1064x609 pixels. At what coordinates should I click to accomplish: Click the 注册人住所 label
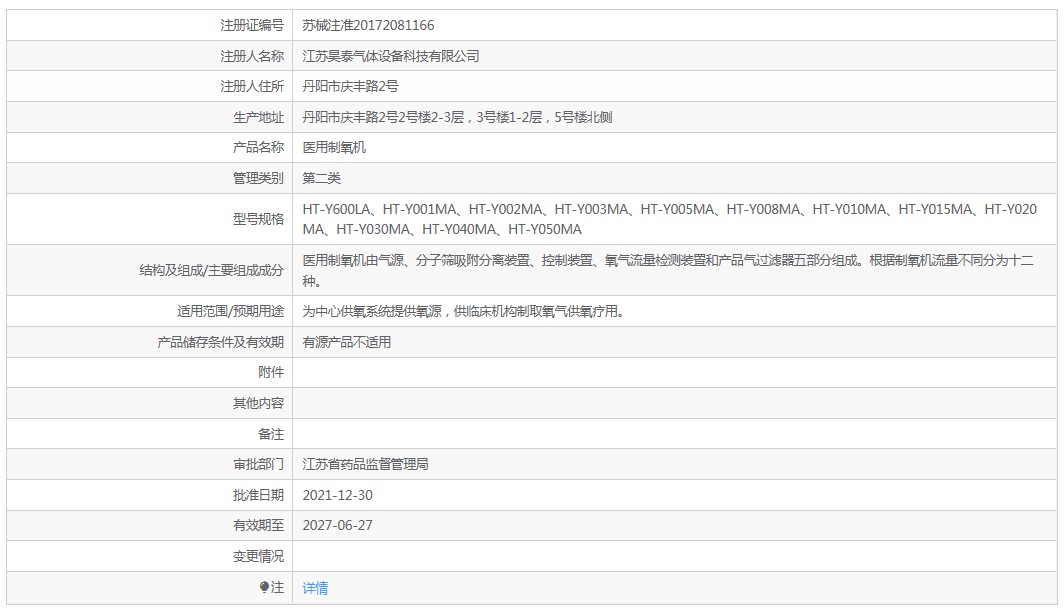click(x=252, y=86)
